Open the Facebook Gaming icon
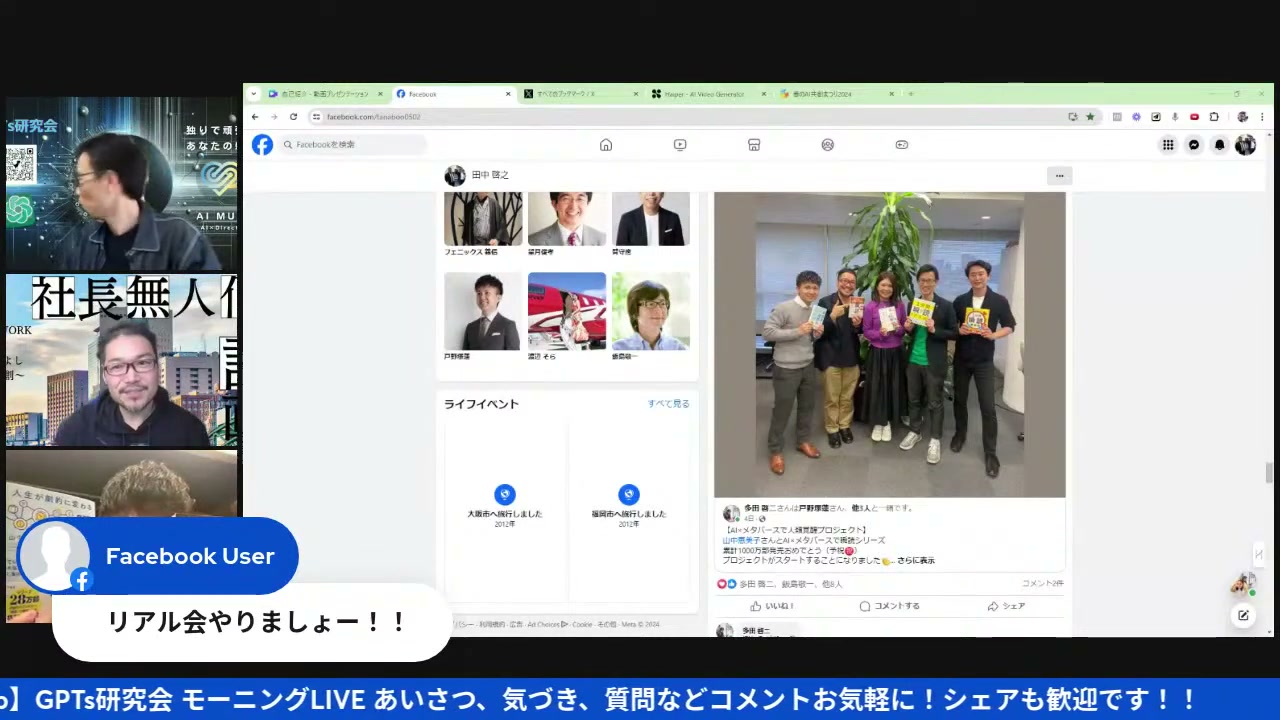 902,145
